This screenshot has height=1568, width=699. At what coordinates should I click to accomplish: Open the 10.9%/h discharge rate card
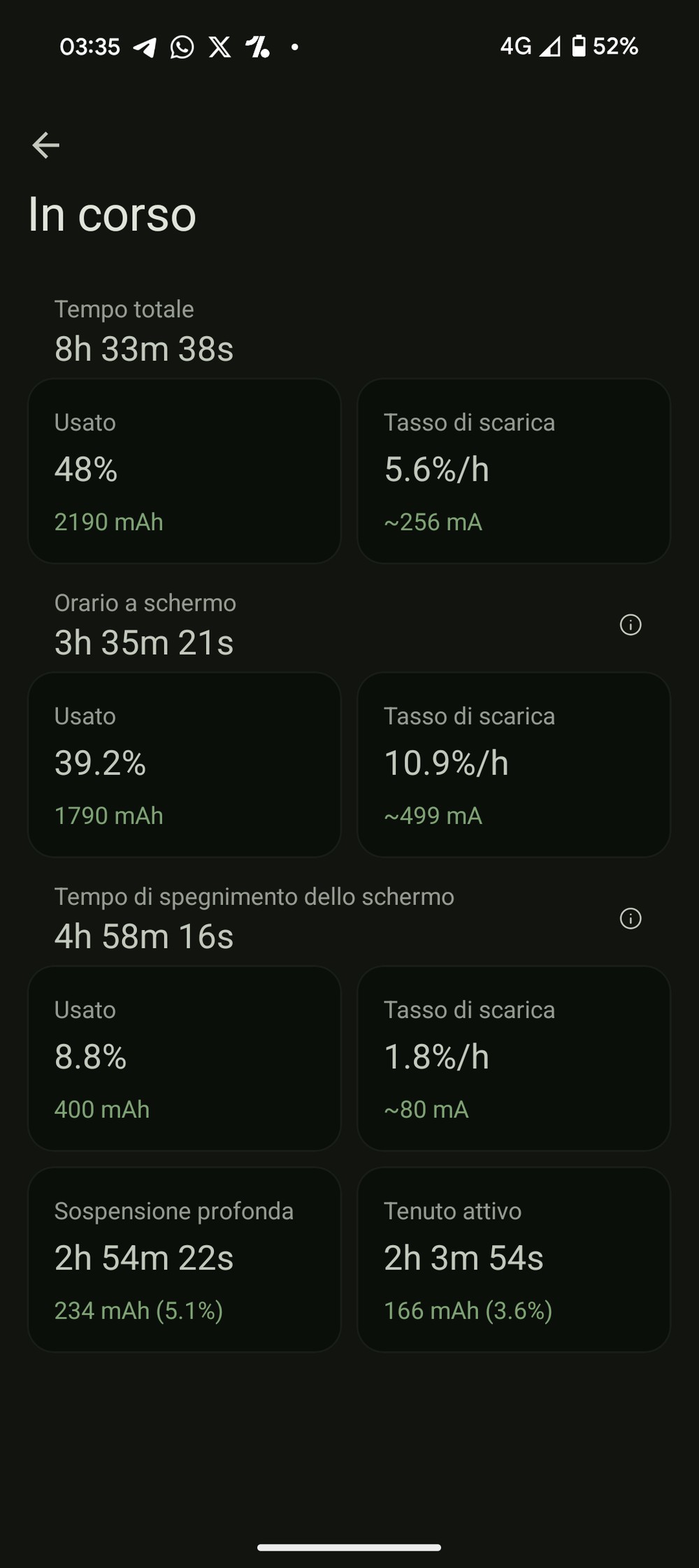pos(514,764)
